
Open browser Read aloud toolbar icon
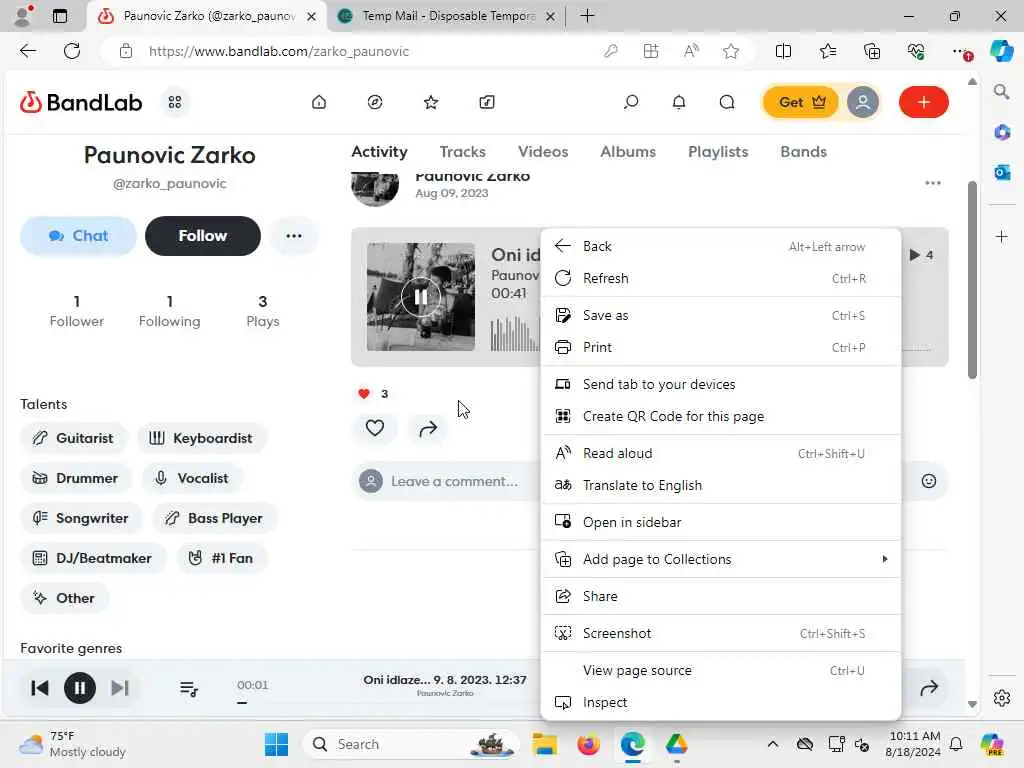691,51
